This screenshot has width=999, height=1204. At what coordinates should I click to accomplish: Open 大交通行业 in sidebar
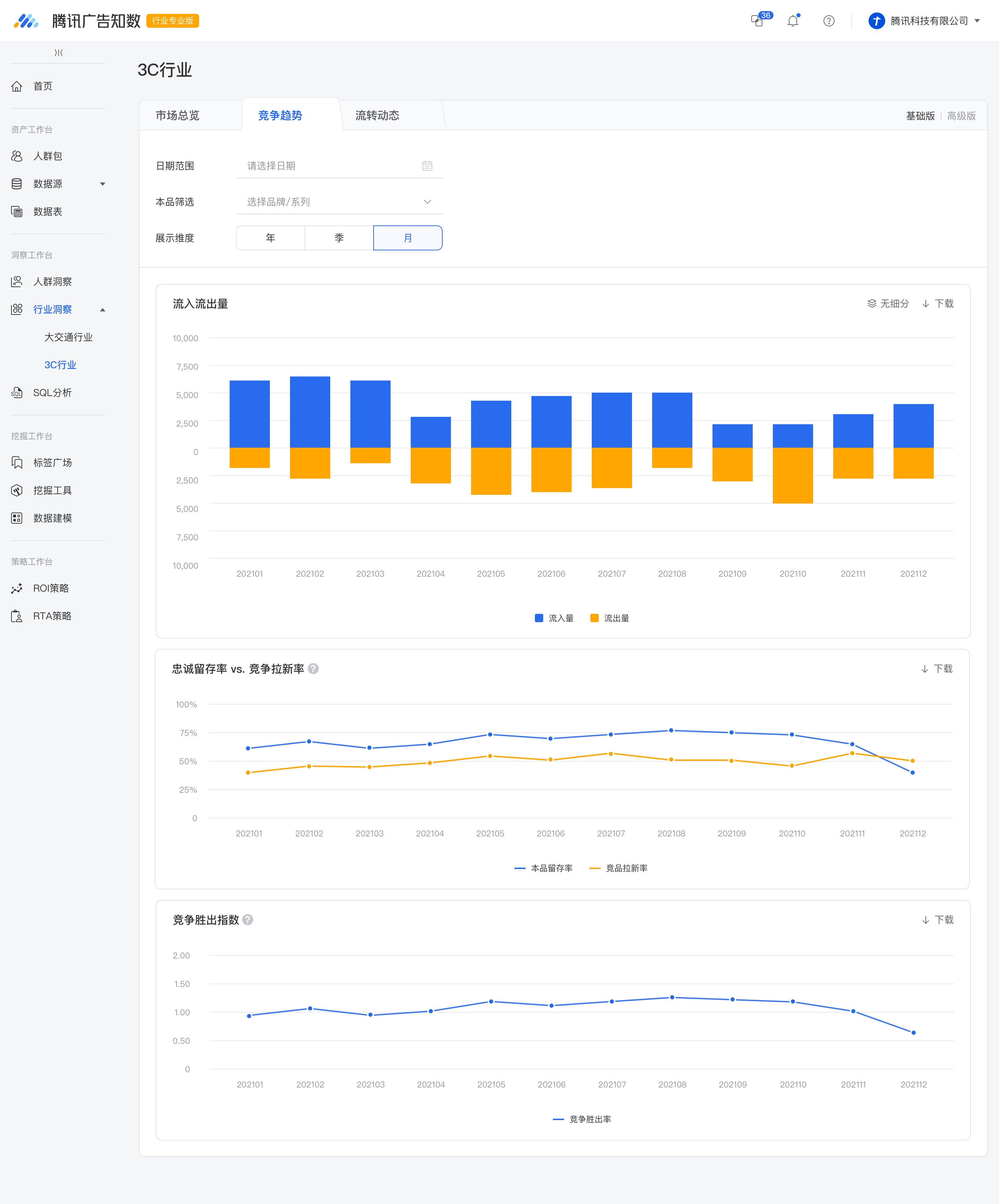68,337
